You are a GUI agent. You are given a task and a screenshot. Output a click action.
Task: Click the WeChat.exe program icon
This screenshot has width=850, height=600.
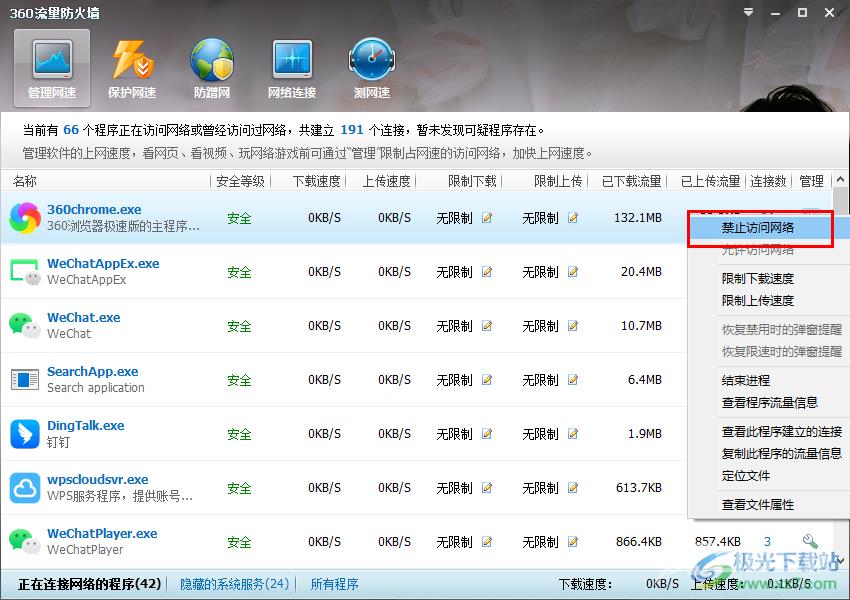(25, 326)
